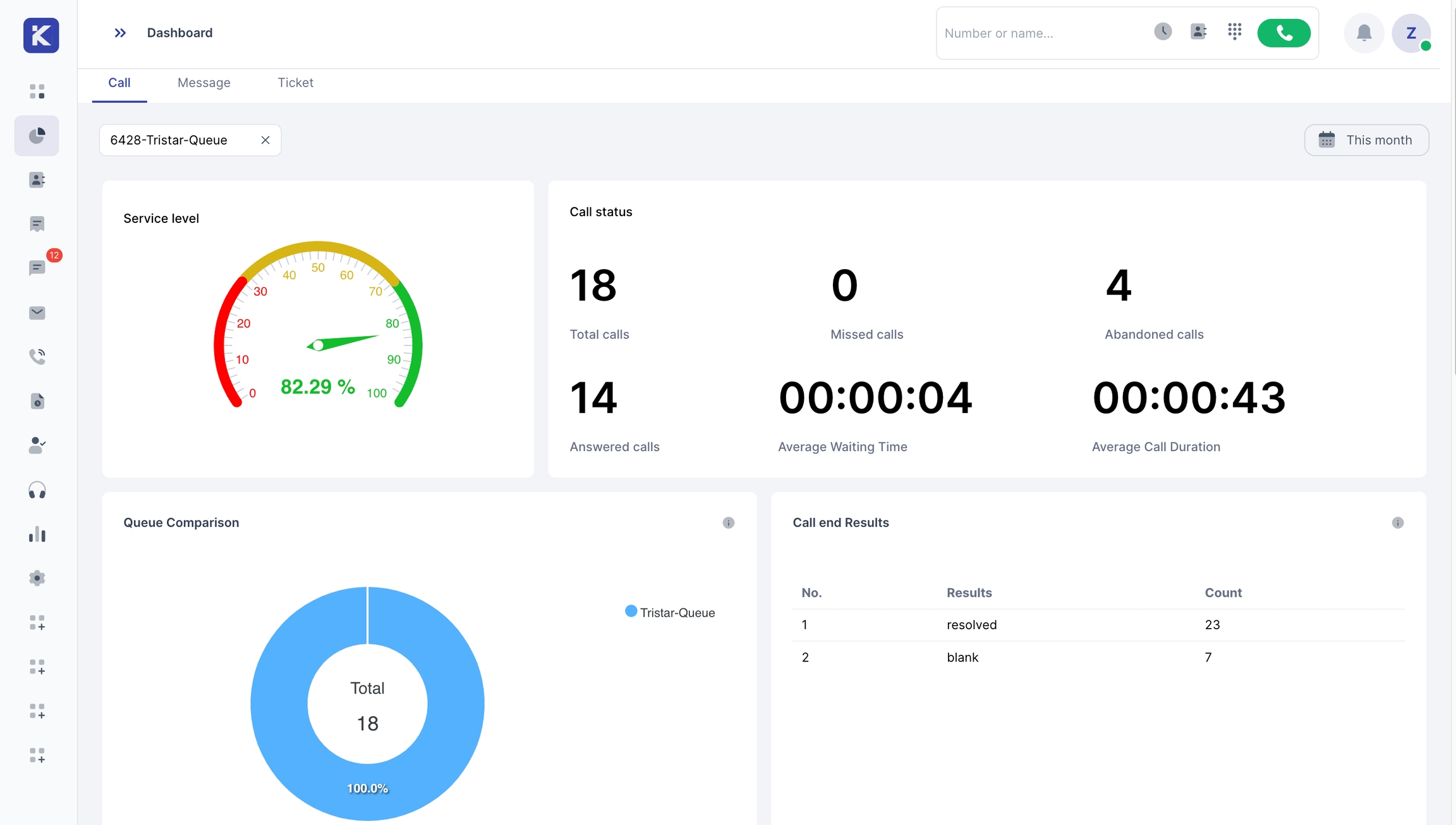
Task: Toggle Tristar-Queue legend item
Action: click(x=670, y=612)
